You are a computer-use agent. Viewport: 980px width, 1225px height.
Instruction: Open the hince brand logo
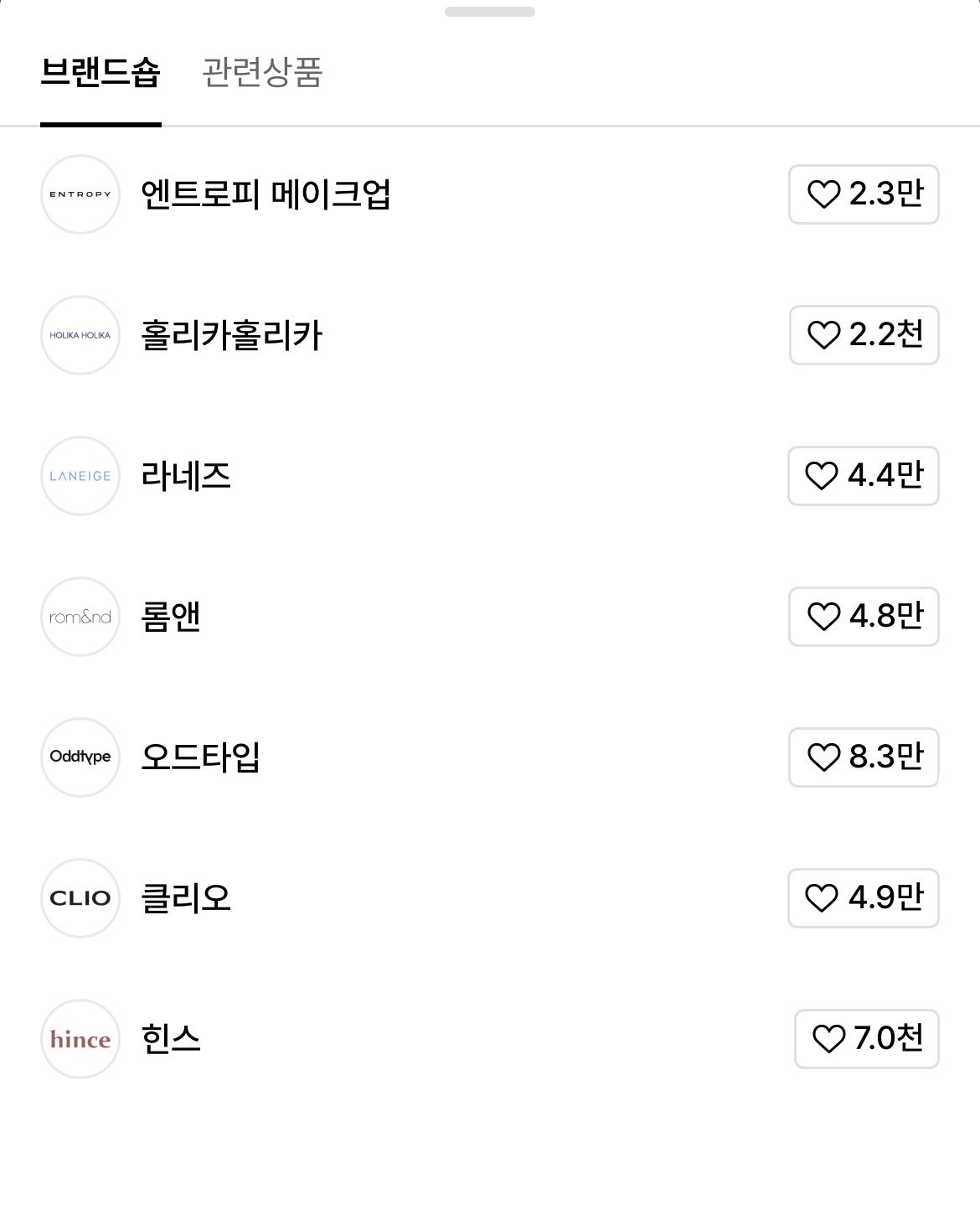click(80, 1039)
